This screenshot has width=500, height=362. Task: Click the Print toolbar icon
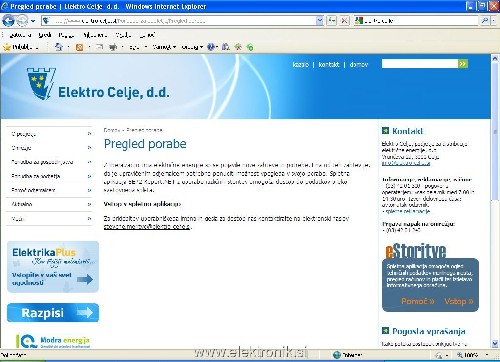[113, 47]
